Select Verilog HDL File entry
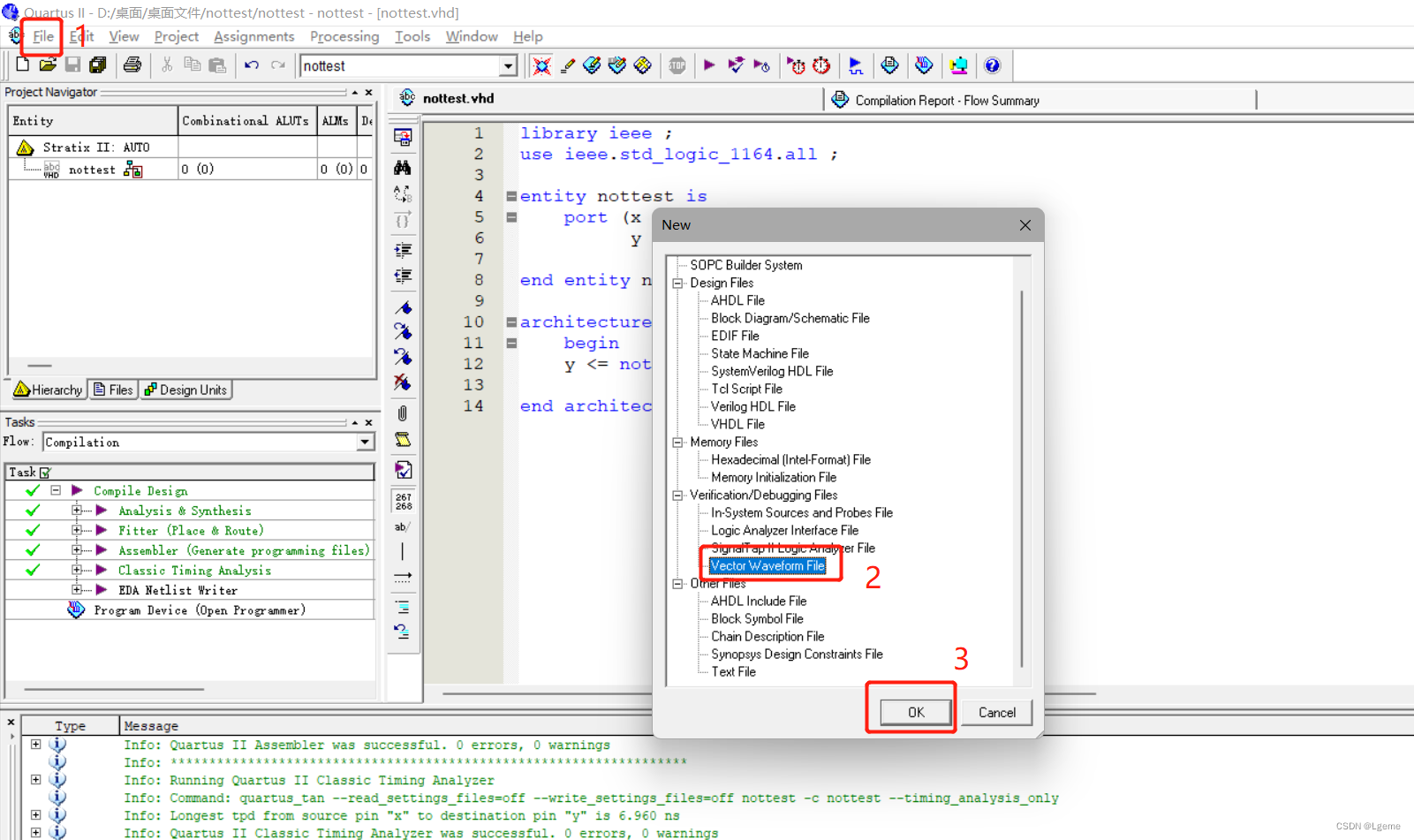Image resolution: width=1414 pixels, height=840 pixels. point(753,406)
